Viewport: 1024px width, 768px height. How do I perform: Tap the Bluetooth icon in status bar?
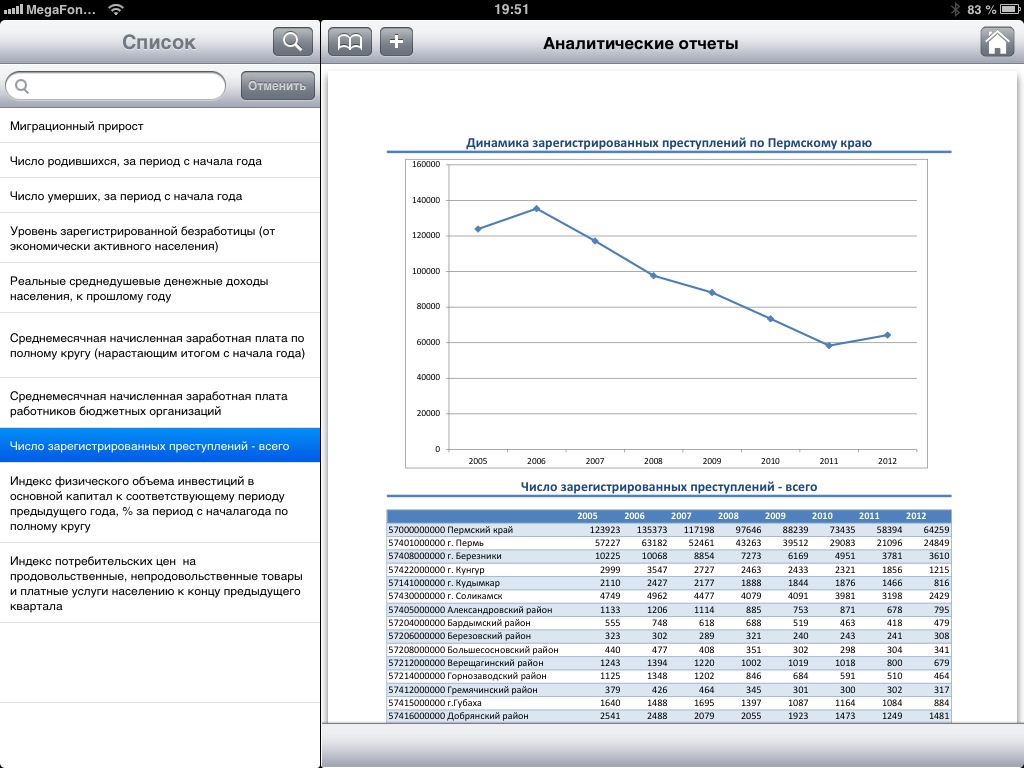[x=954, y=9]
